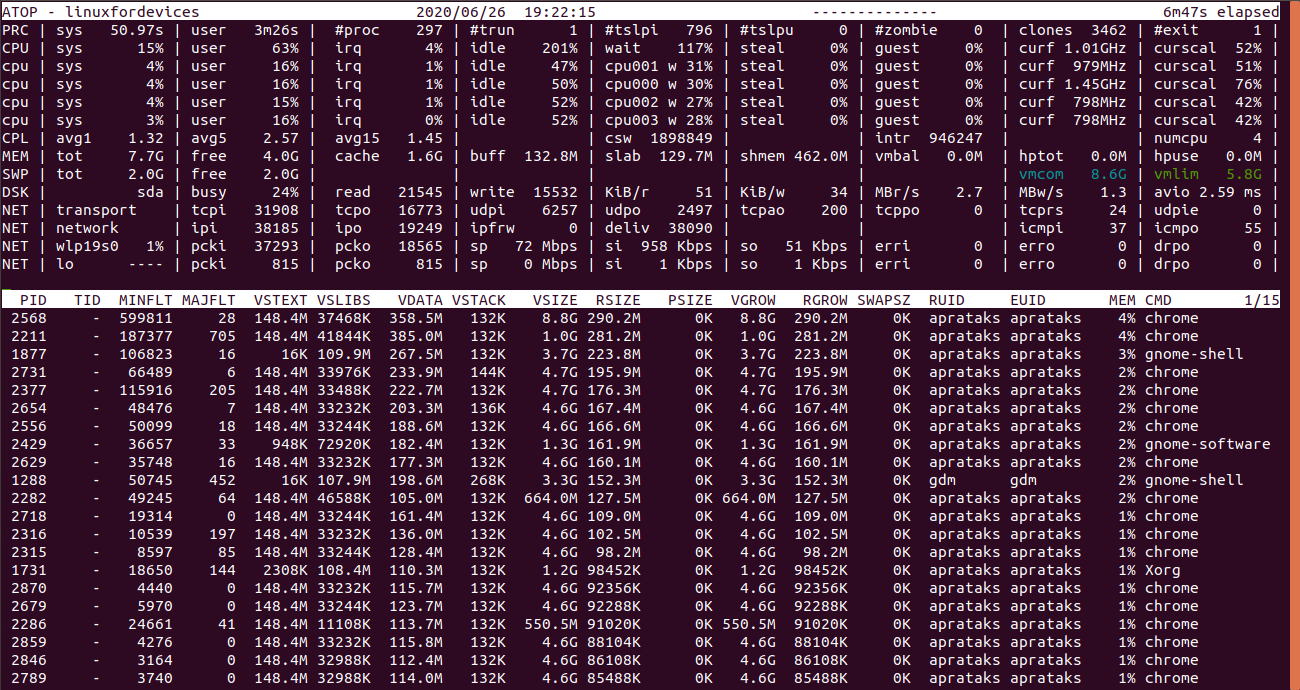Screen dimensions: 1300x690
Task: Select process row with PID 2429
Action: coord(640,444)
